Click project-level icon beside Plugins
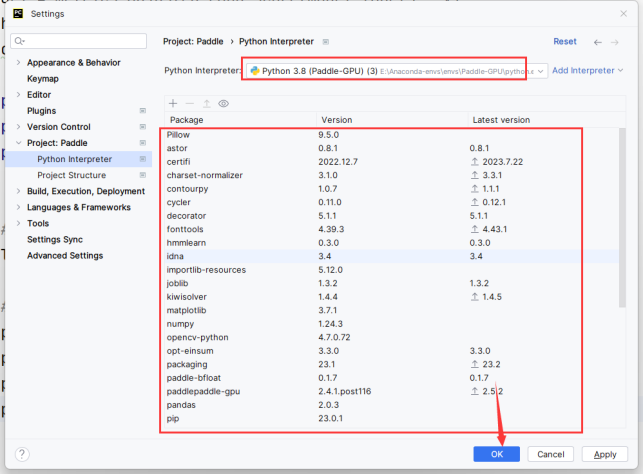The height and width of the screenshot is (475, 643). click(143, 111)
